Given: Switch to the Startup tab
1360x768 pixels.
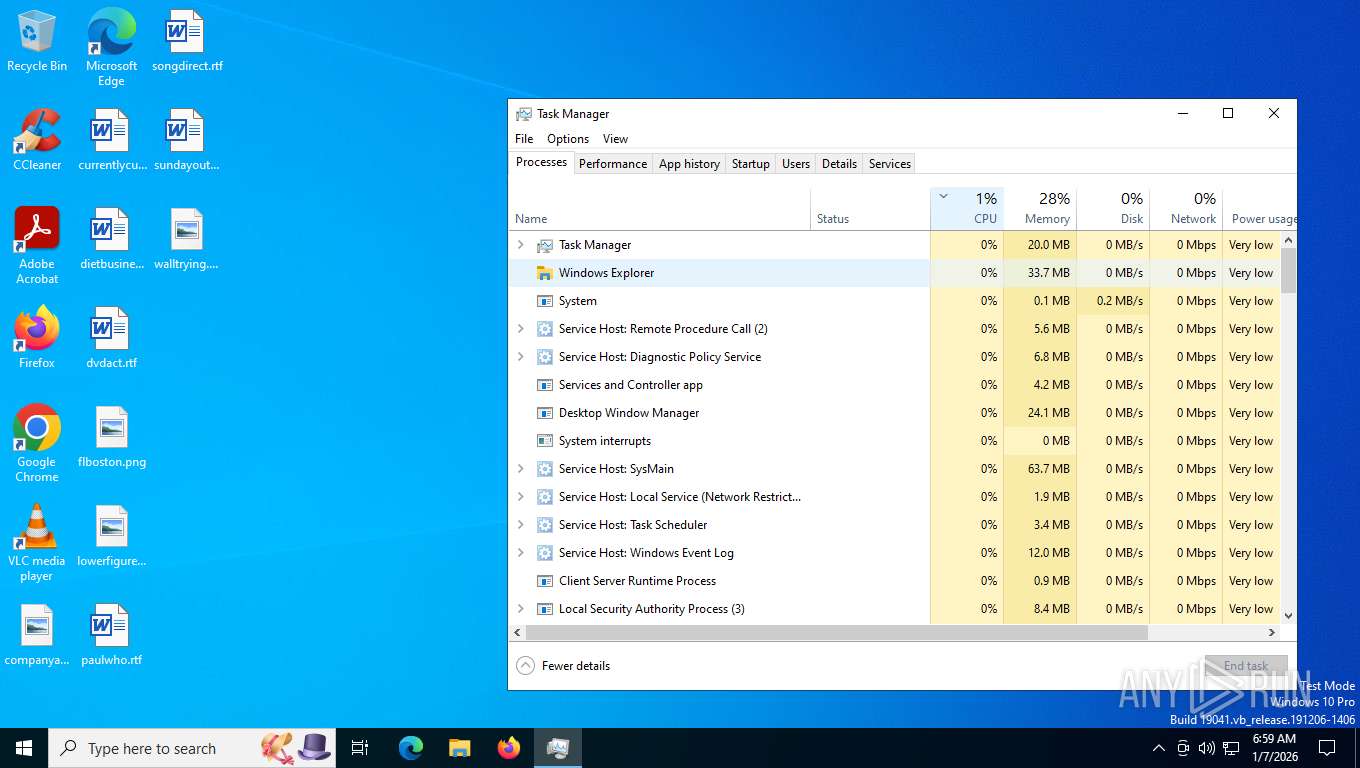Looking at the screenshot, I should pos(751,164).
